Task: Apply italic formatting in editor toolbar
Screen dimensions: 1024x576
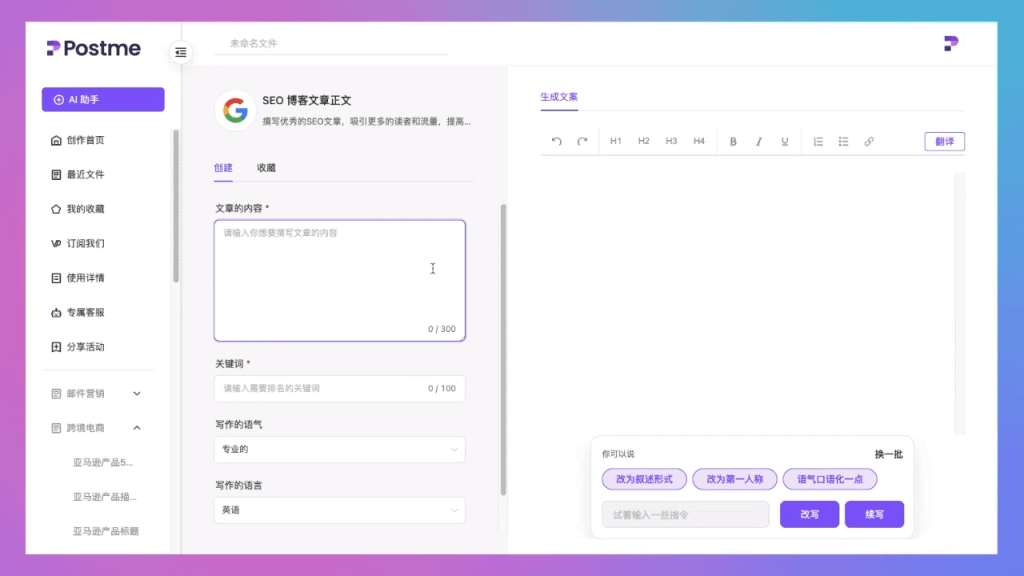Action: pyautogui.click(x=759, y=141)
